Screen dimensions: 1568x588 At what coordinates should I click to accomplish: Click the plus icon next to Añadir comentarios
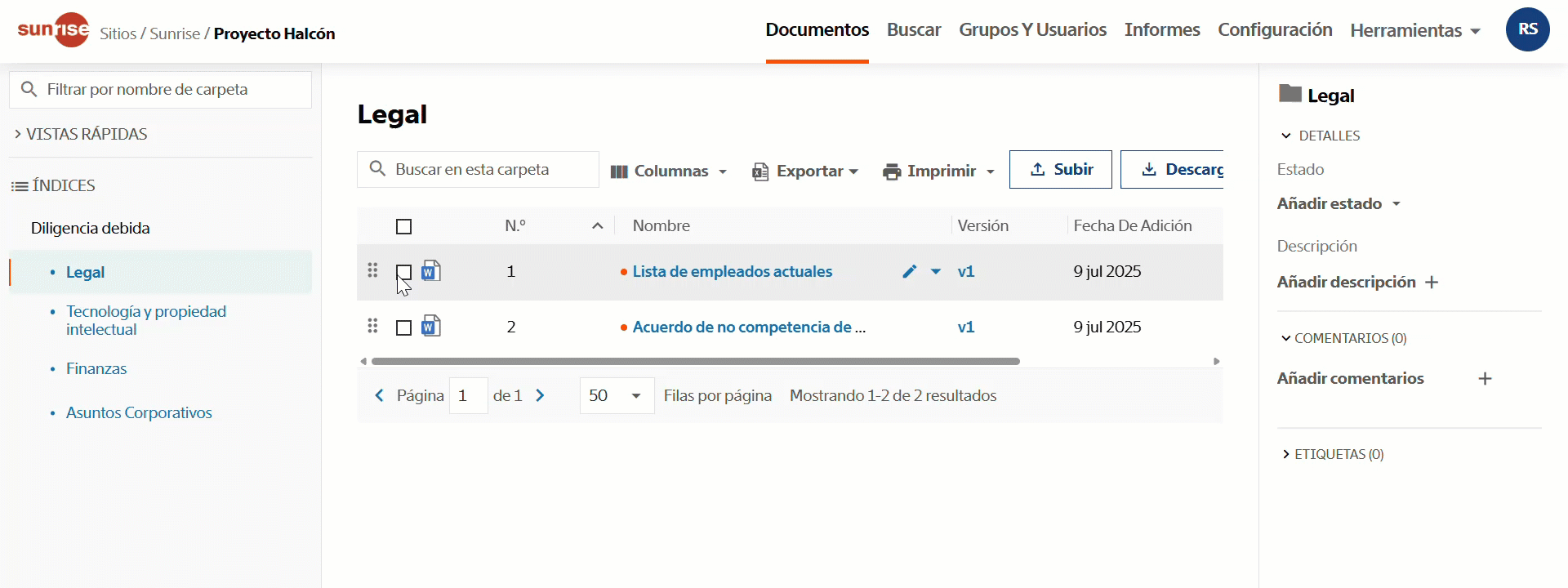pos(1485,378)
